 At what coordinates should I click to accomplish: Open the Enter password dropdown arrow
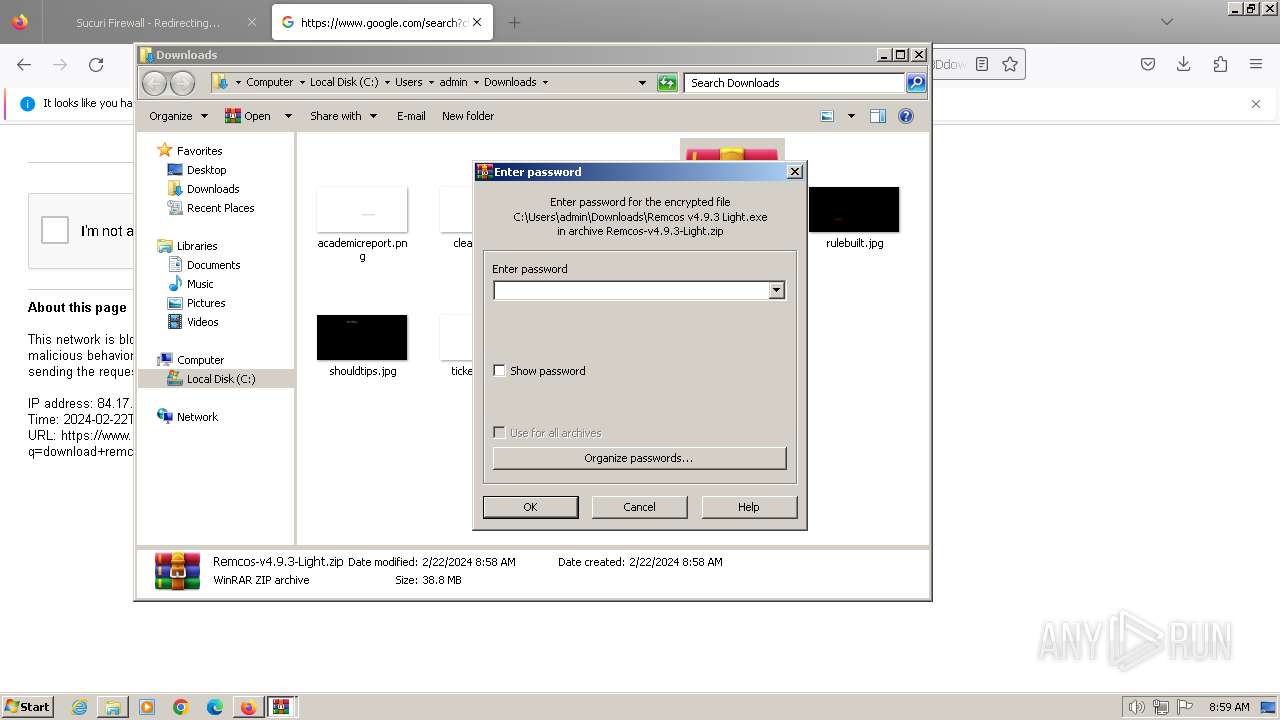[x=776, y=290]
